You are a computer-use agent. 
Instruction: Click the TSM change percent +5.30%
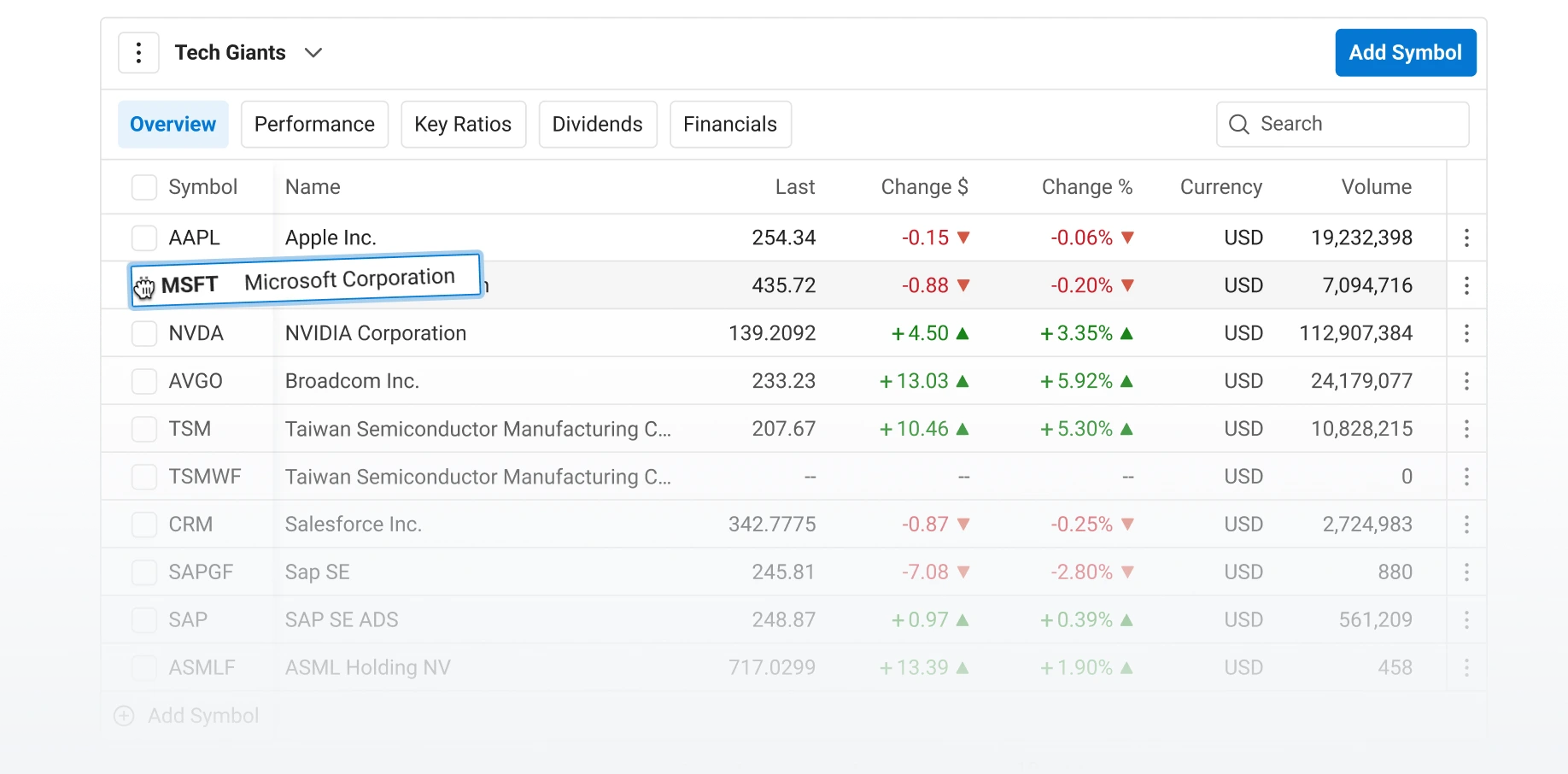click(1077, 429)
